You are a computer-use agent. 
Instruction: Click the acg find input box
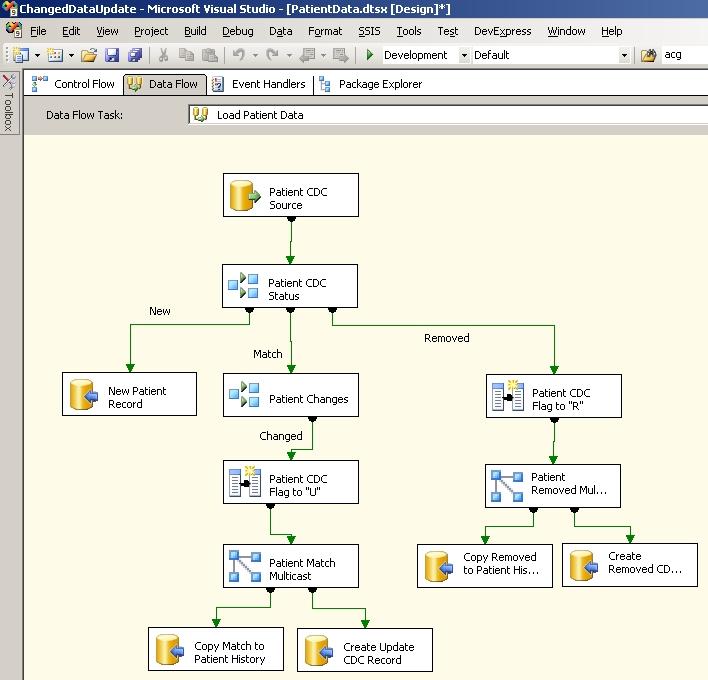tap(684, 55)
